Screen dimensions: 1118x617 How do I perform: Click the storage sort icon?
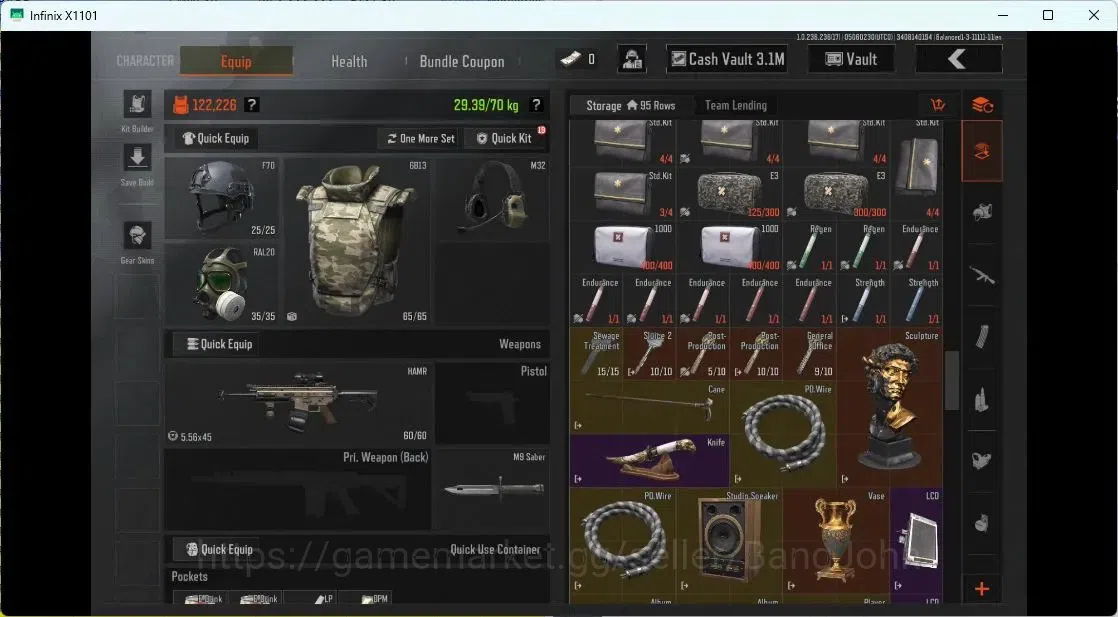click(938, 105)
